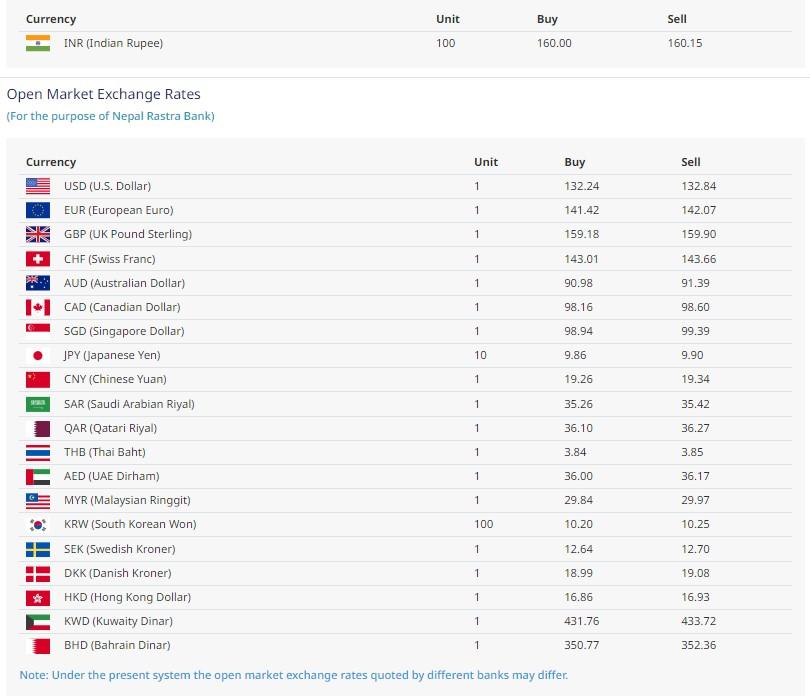Select the 'BHD (Bahrain Dinar)' row label
This screenshot has height=696, width=810.
coord(117,645)
